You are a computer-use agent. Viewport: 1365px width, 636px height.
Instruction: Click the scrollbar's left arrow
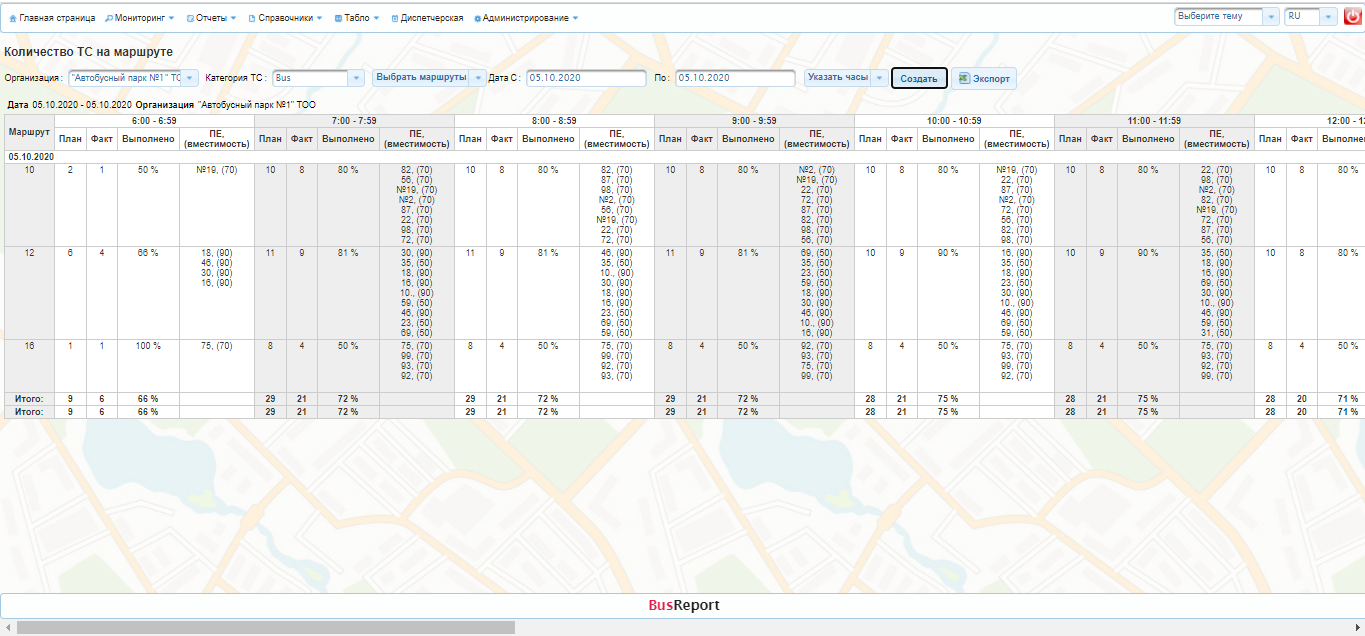point(7,627)
